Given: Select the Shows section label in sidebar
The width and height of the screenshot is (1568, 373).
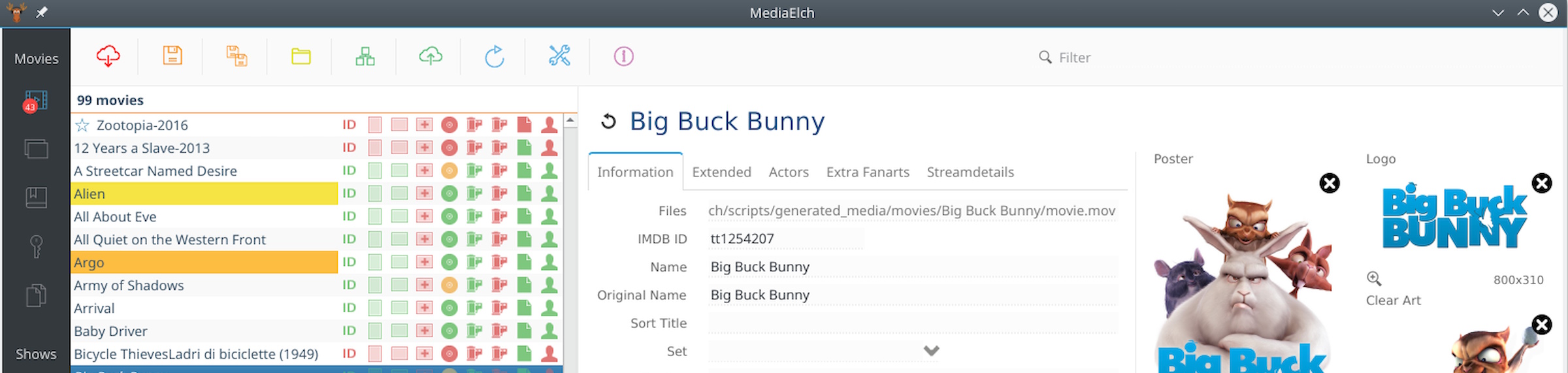Looking at the screenshot, I should [x=36, y=354].
